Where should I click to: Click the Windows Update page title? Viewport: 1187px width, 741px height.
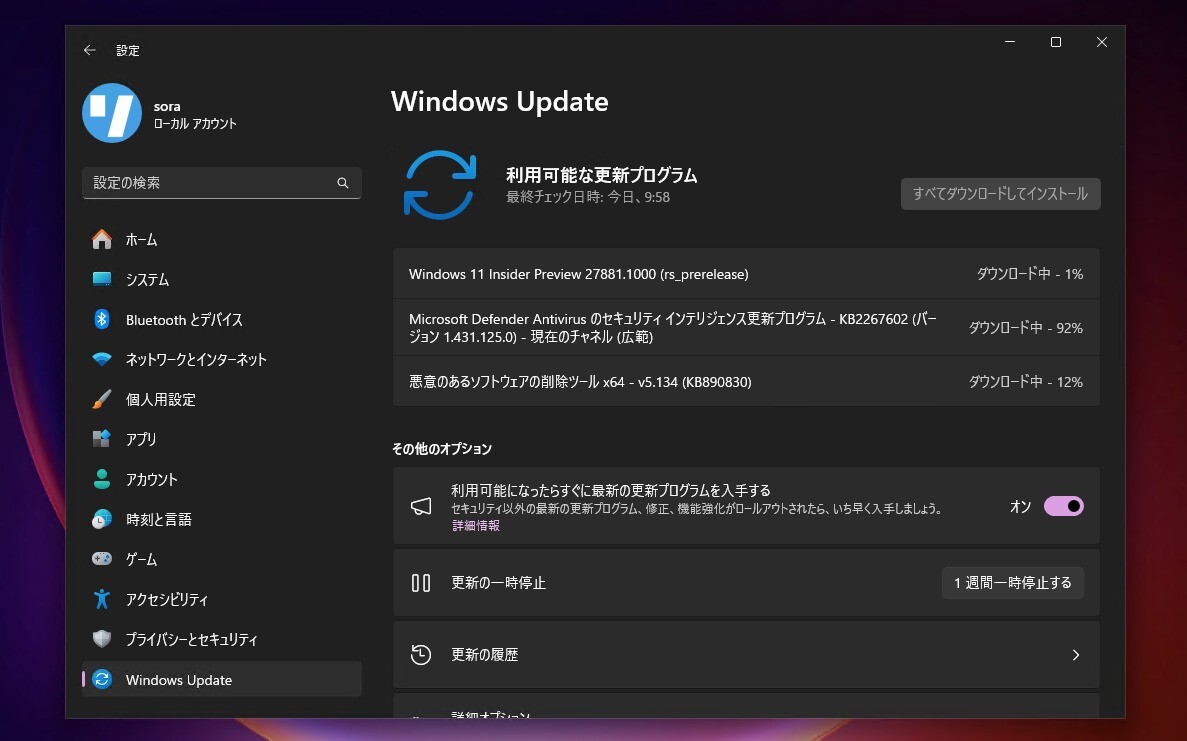500,101
